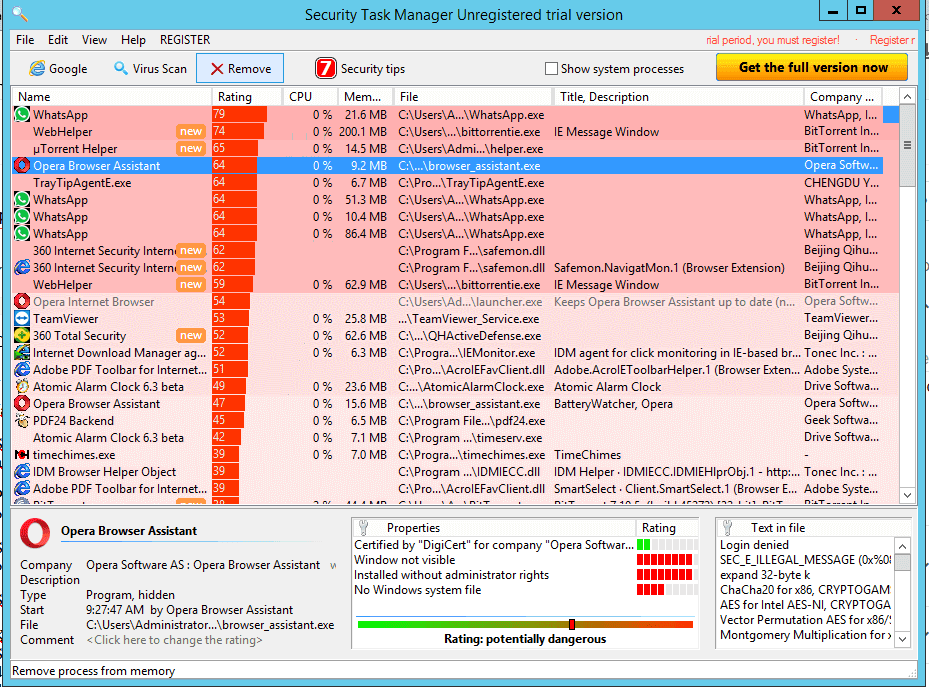Sort by the Title, Description column header

678,97
